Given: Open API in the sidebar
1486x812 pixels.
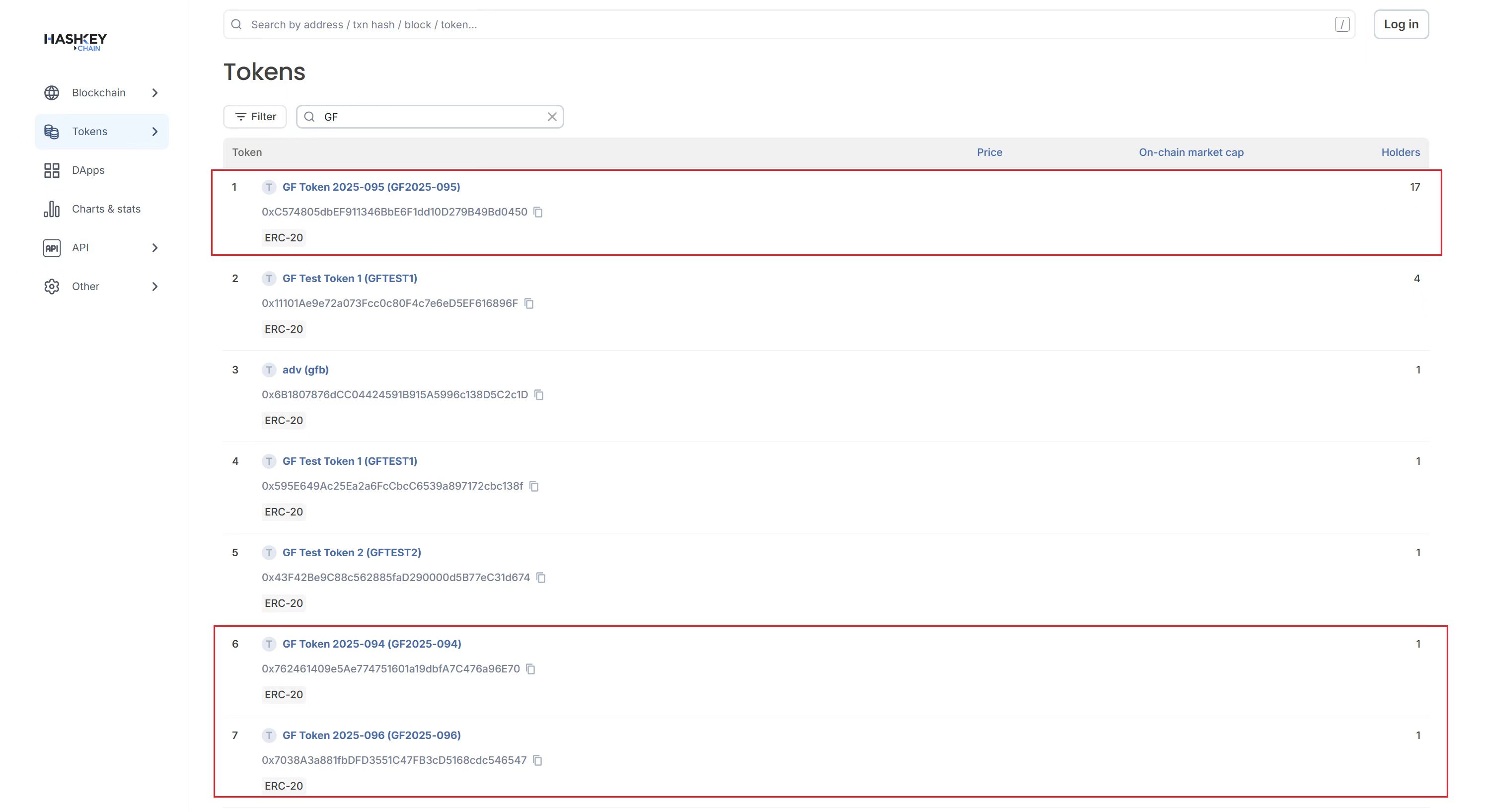Looking at the screenshot, I should pos(101,247).
